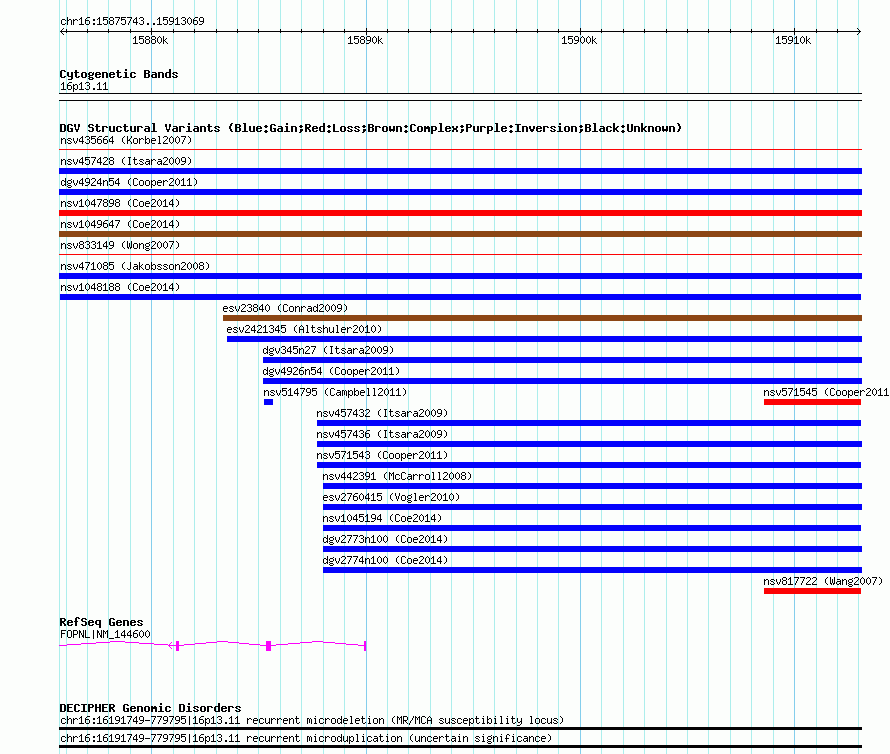This screenshot has height=754, width=890.
Task: Select the small nsv514795 (Campbell2011) blue block
Action: point(268,402)
